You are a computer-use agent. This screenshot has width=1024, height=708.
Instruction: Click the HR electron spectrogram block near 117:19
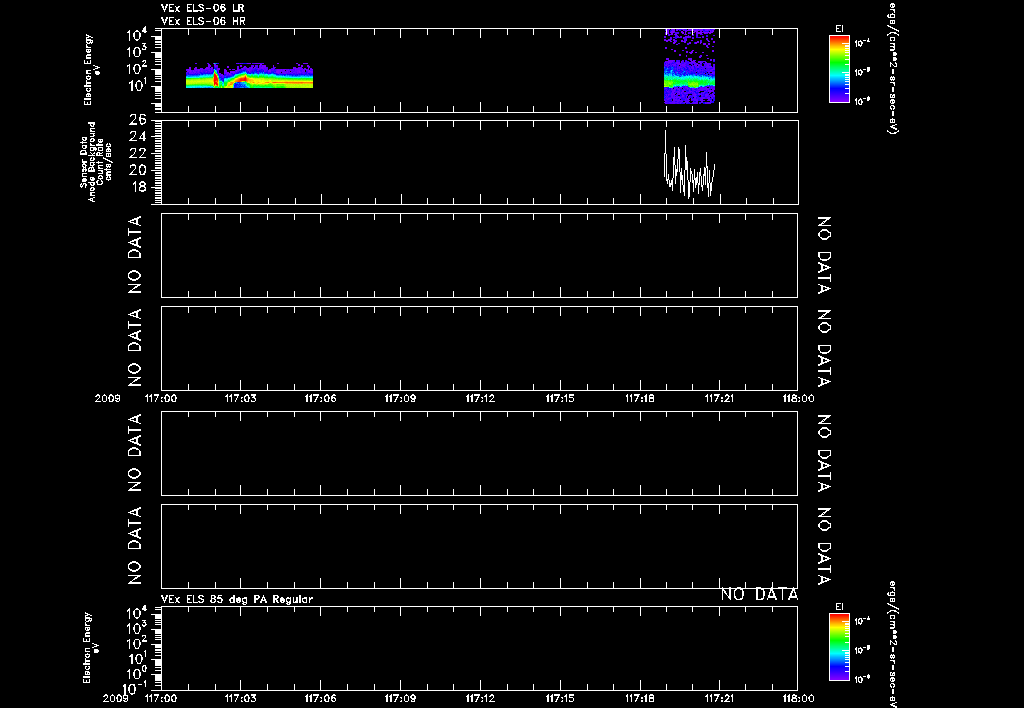[x=690, y=66]
